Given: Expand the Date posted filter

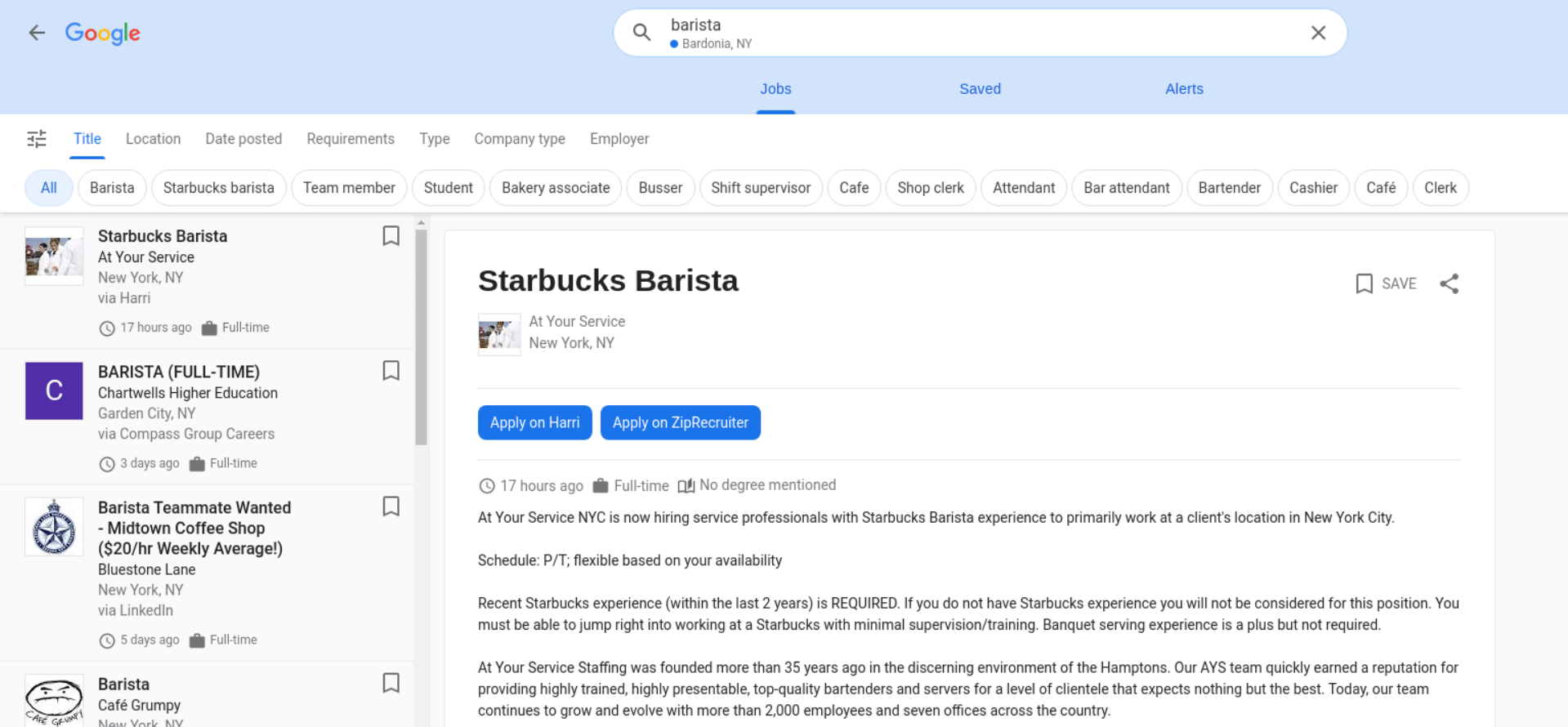Looking at the screenshot, I should pyautogui.click(x=243, y=139).
